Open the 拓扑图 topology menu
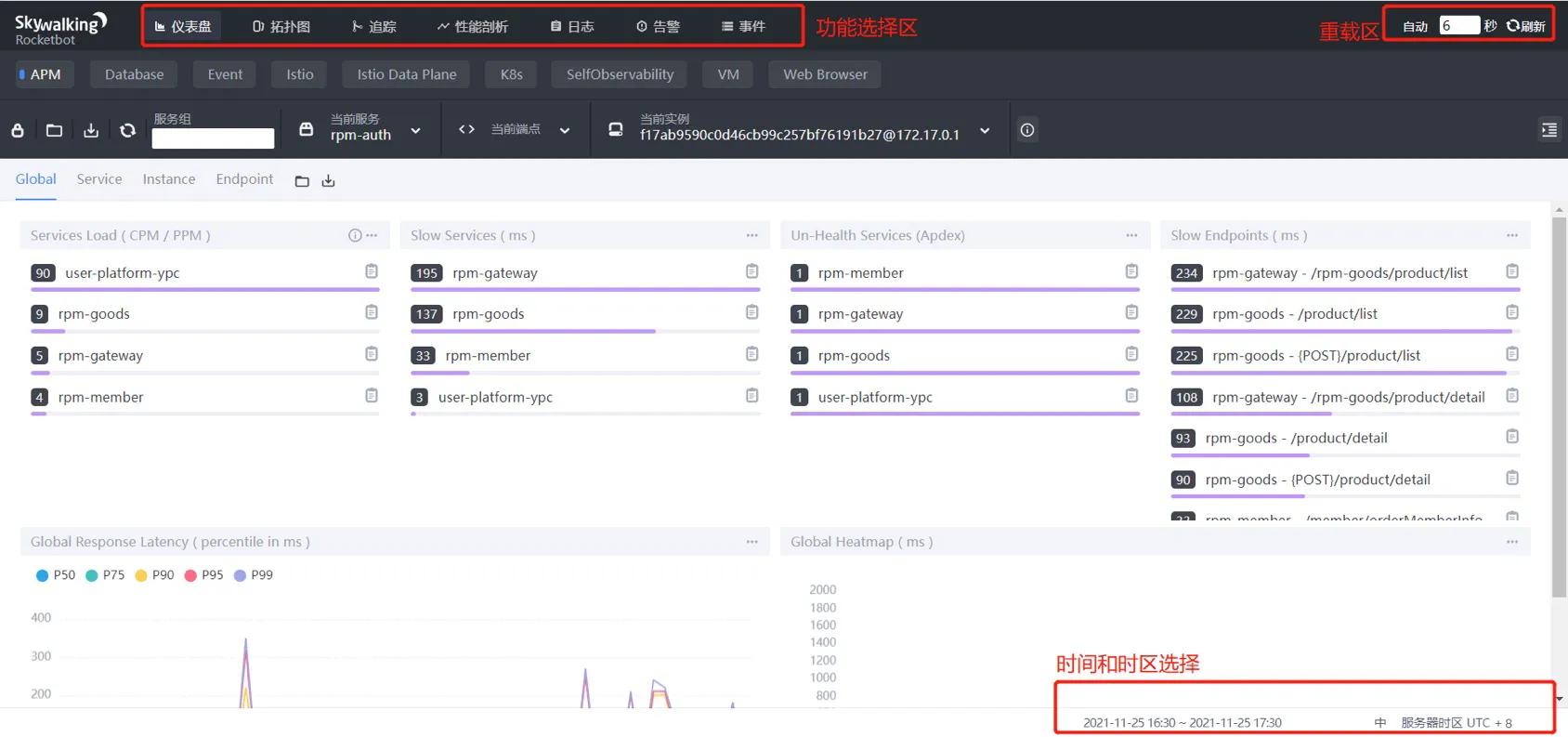Screen dimensions: 1568x737 281,27
